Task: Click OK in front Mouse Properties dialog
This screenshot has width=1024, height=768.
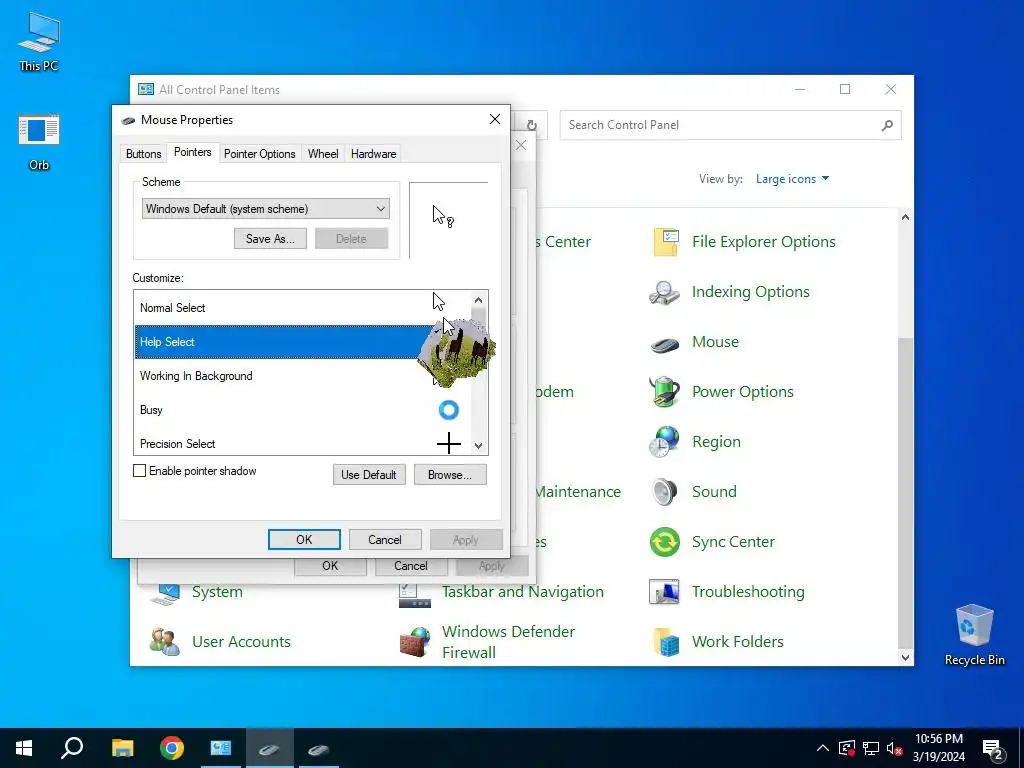Action: tap(304, 540)
